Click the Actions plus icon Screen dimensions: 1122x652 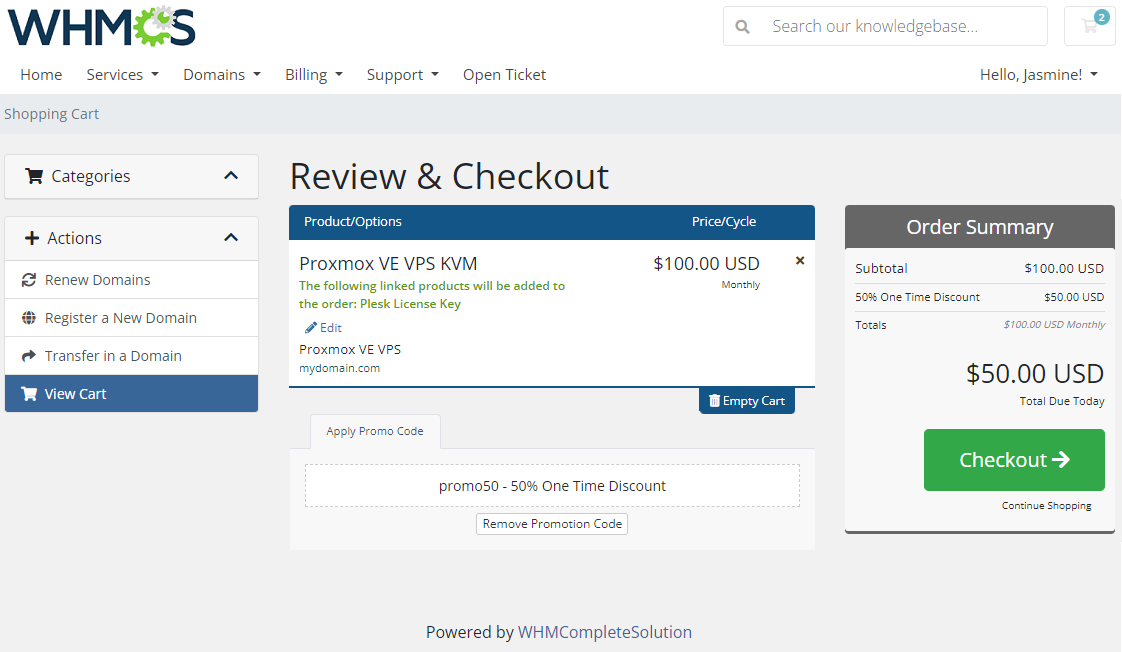point(31,238)
